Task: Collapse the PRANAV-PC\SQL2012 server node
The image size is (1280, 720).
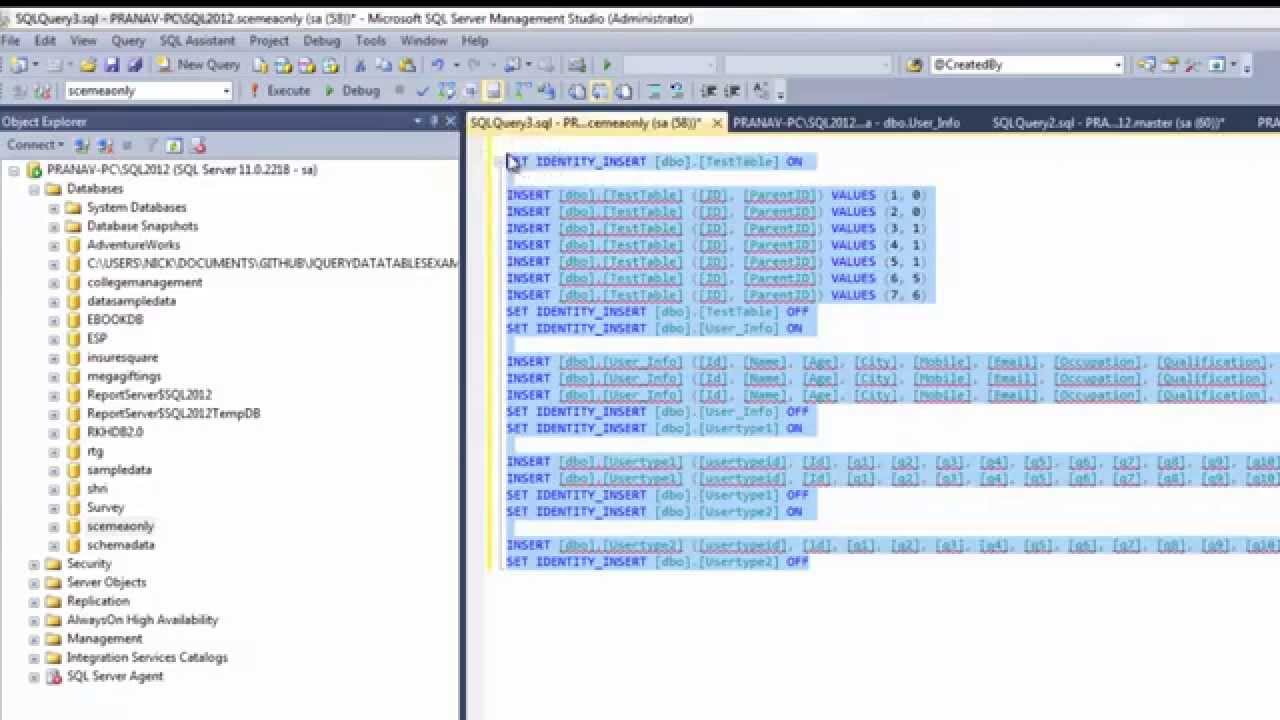Action: pyautogui.click(x=15, y=170)
